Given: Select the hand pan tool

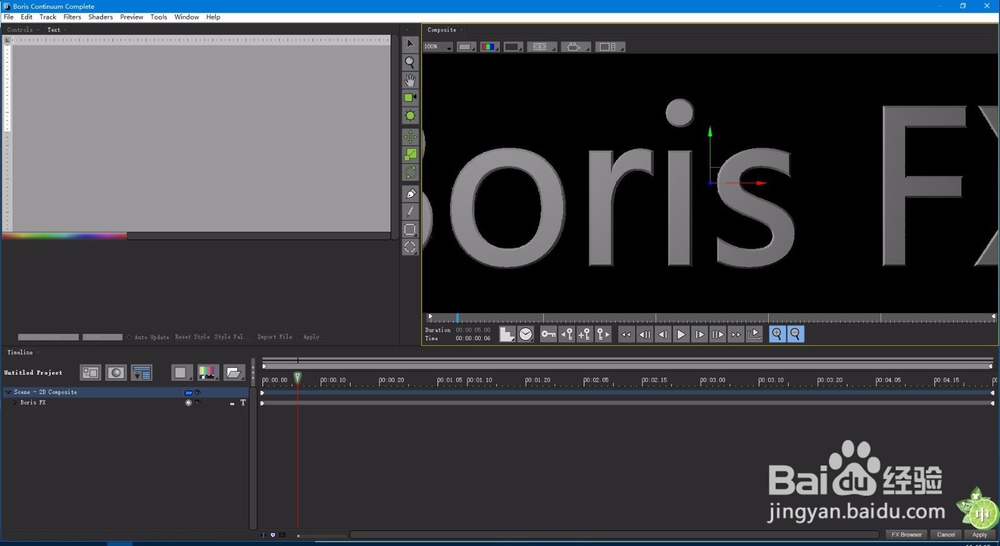Looking at the screenshot, I should pyautogui.click(x=410, y=80).
